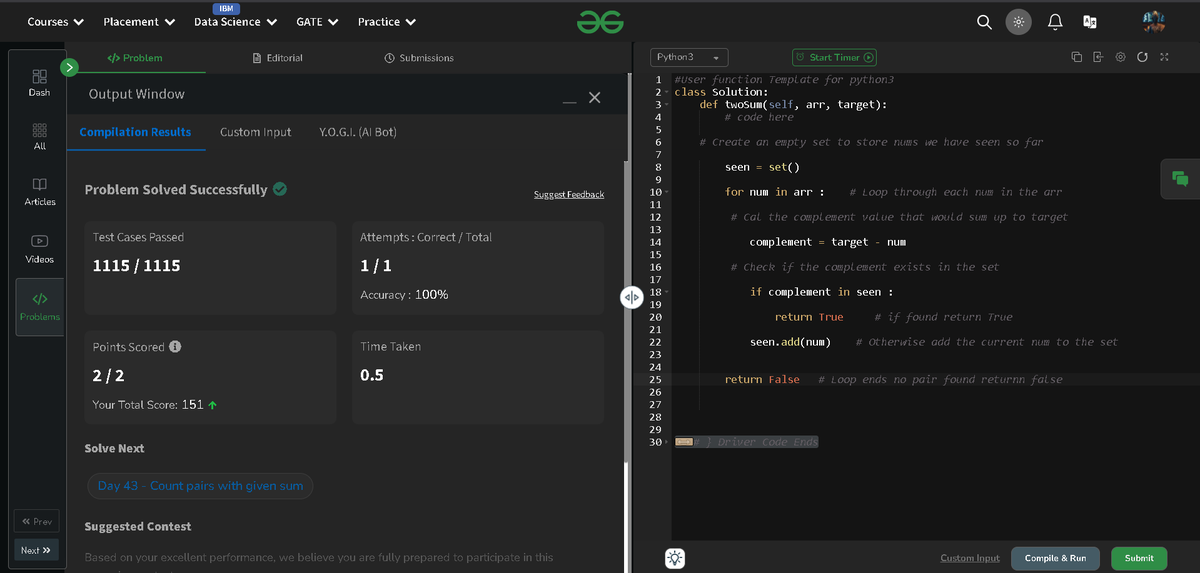Select Problems in the sidebar
This screenshot has height=573, width=1200.
click(x=40, y=307)
